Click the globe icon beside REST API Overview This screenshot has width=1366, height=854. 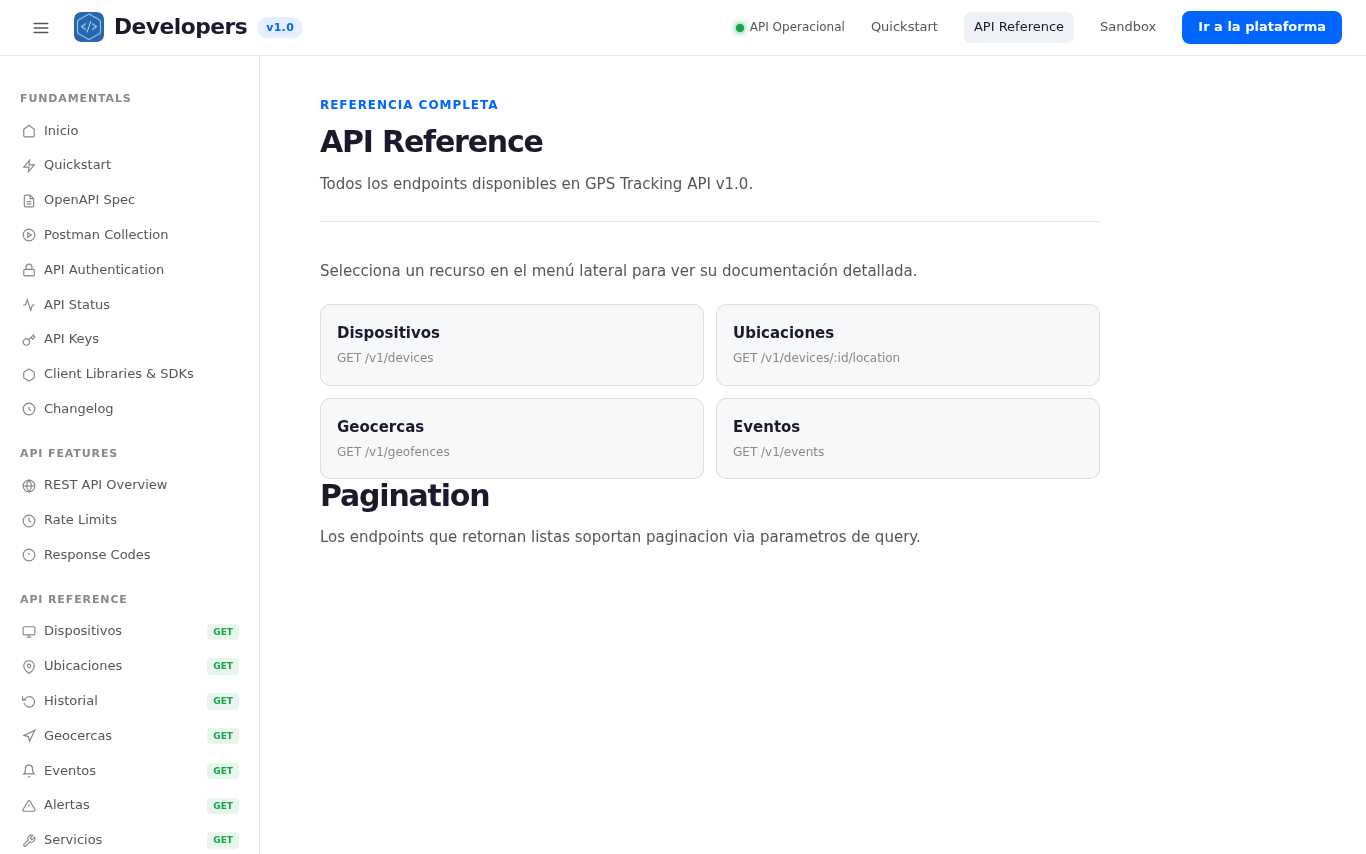(29, 486)
